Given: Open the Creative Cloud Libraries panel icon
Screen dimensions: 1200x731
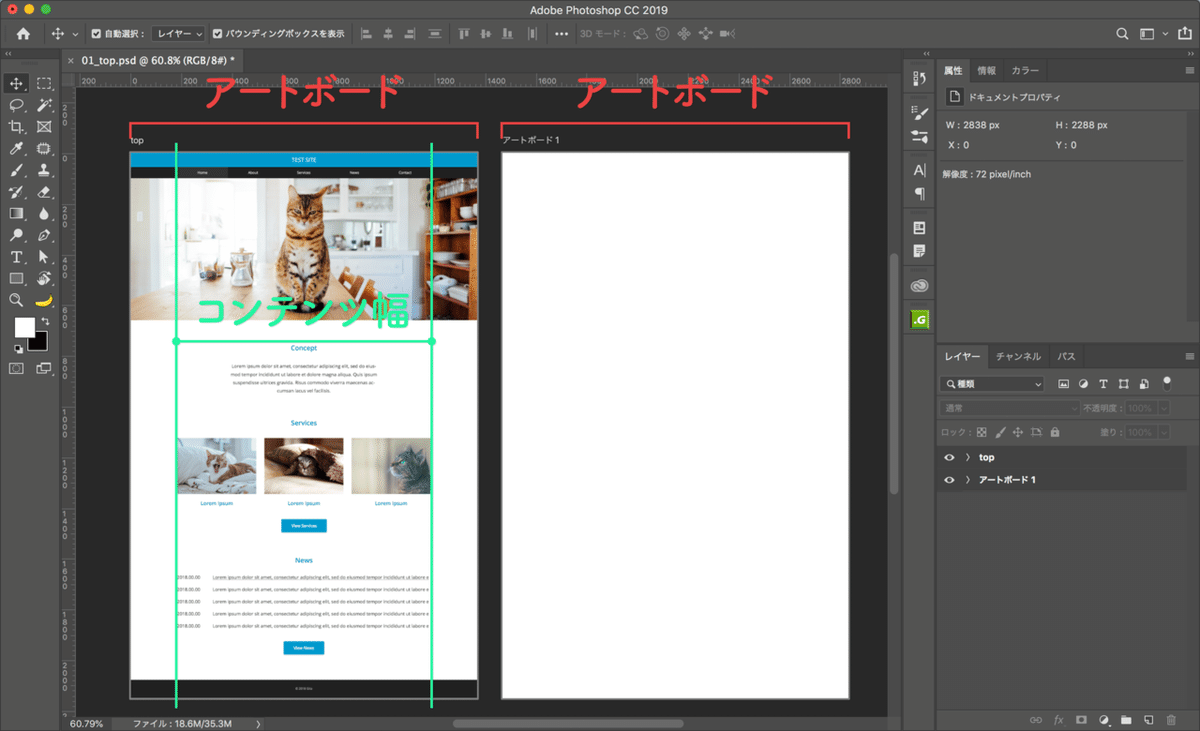Looking at the screenshot, I should pos(919,286).
